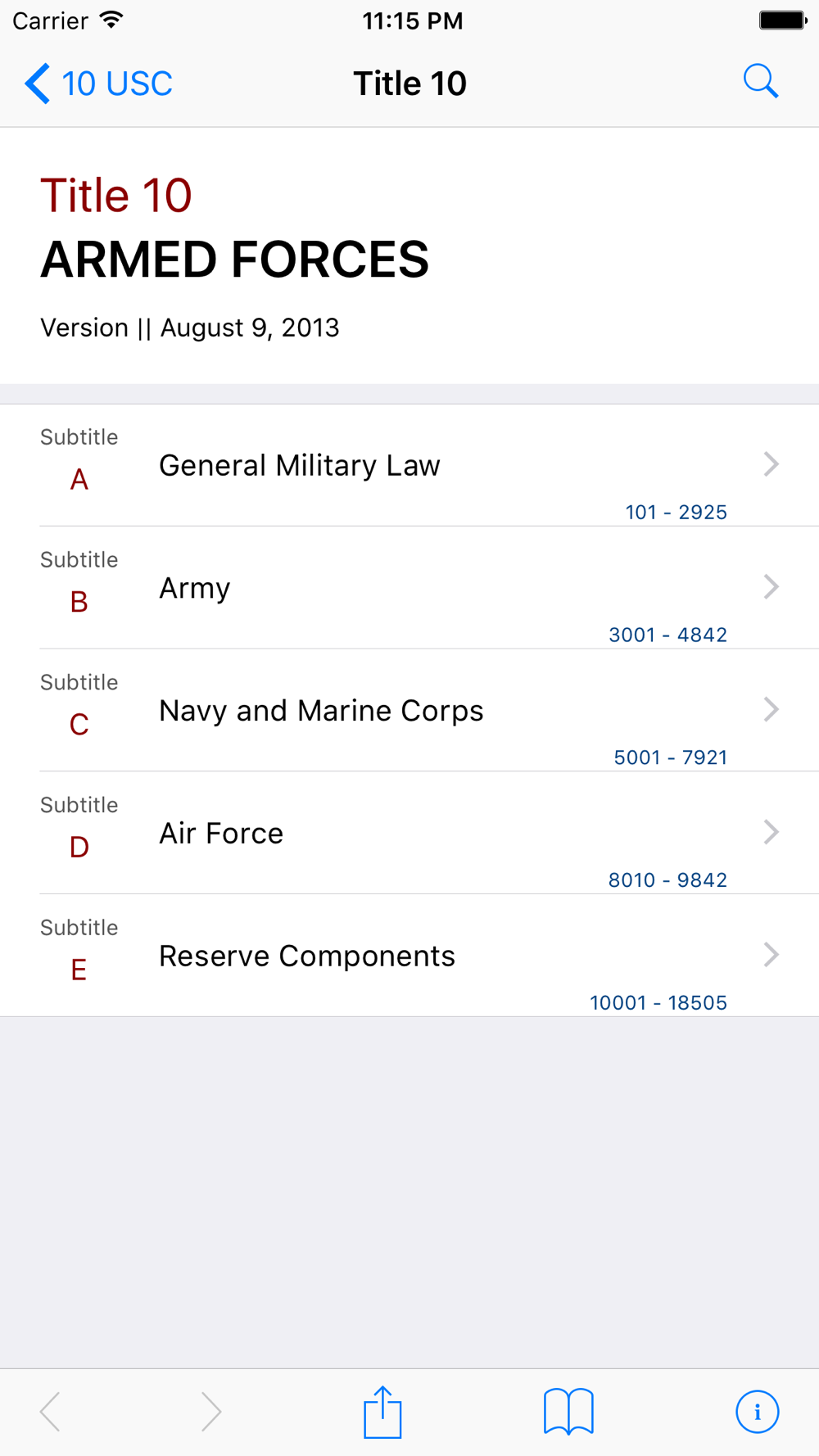
Task: Select Subtitle A letter label
Action: (x=79, y=480)
